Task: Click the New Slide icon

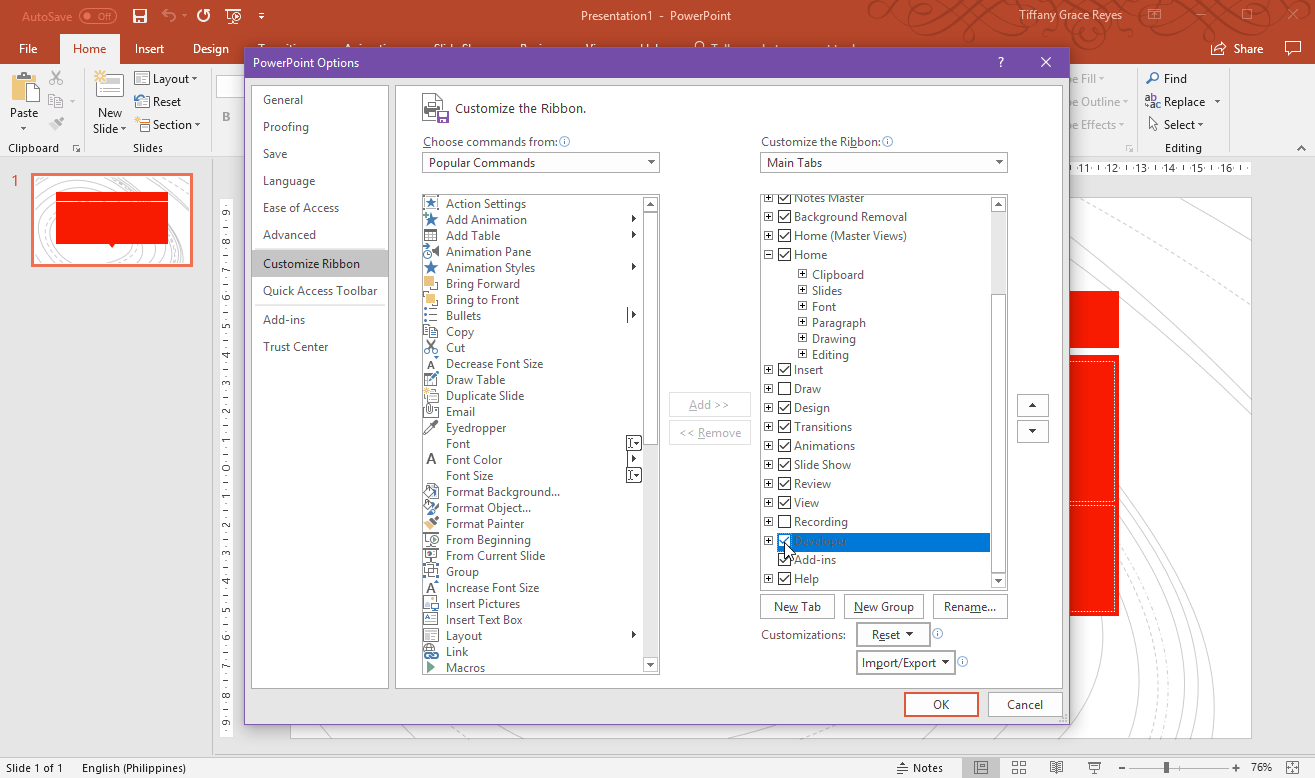Action: tap(109, 86)
